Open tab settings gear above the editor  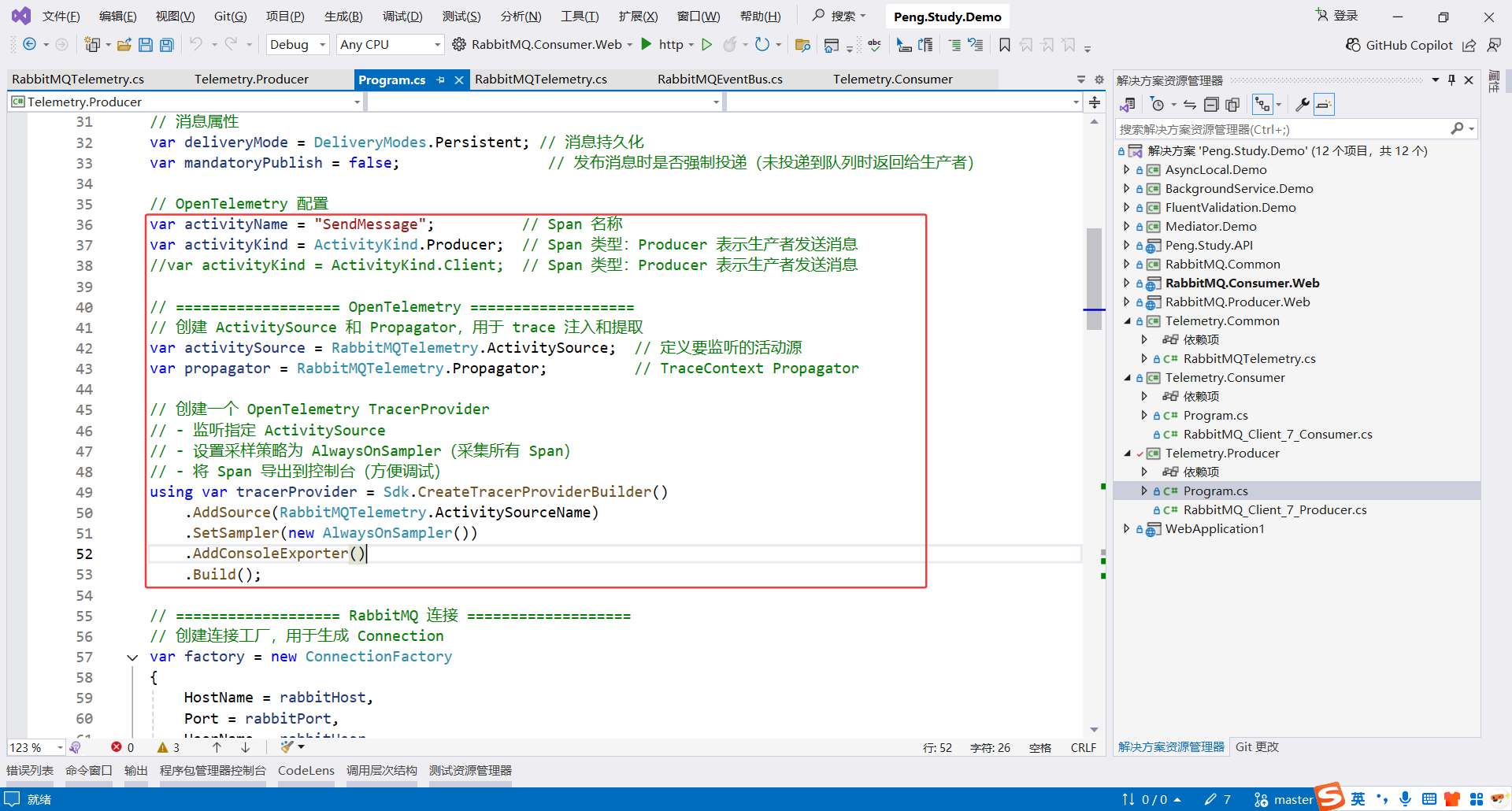coord(1099,80)
